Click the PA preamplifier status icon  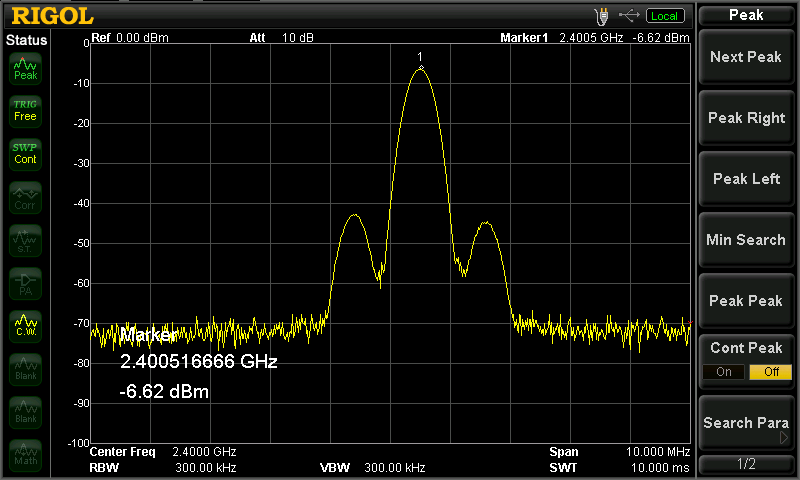[x=26, y=284]
